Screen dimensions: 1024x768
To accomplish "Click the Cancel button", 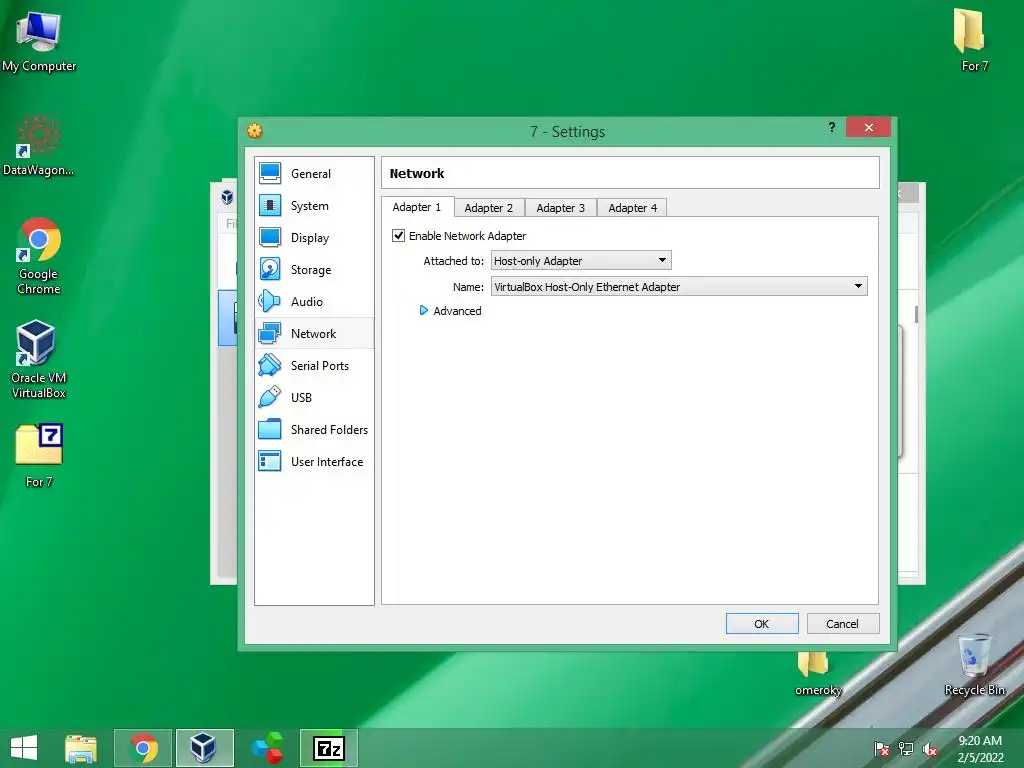I will click(x=842, y=624).
